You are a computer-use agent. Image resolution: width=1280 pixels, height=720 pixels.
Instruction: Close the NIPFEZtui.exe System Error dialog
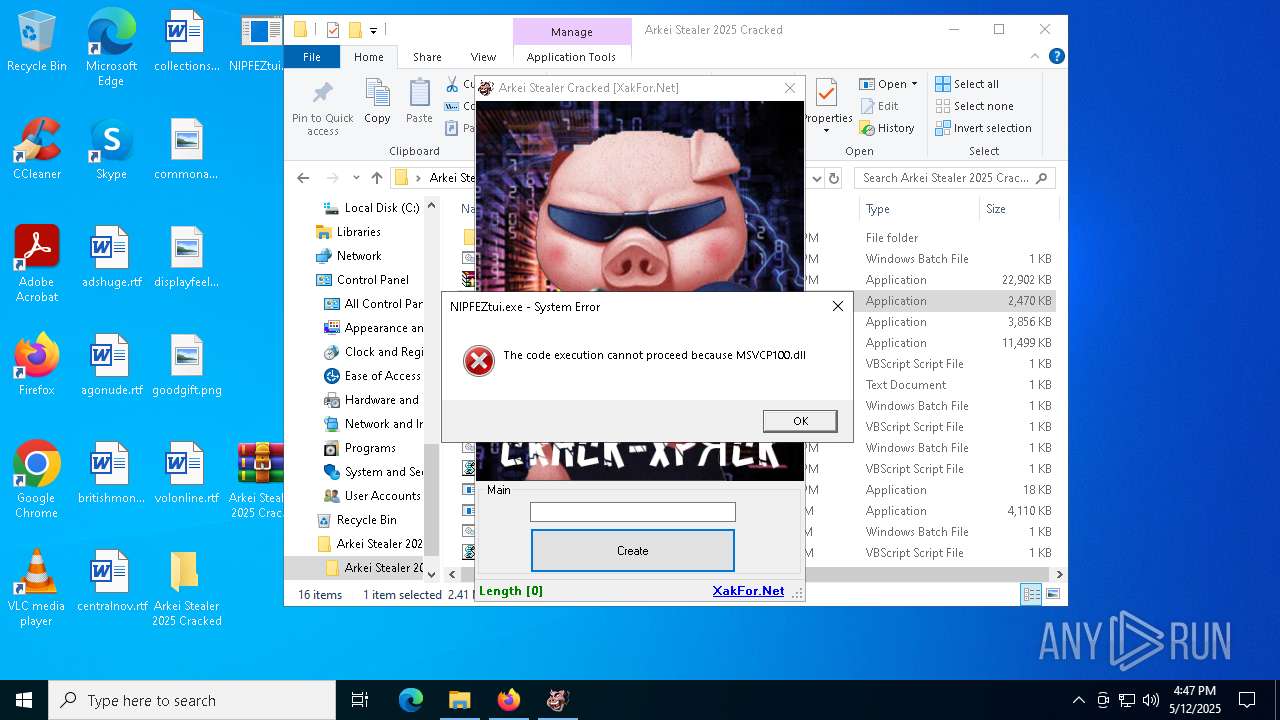[x=838, y=306]
